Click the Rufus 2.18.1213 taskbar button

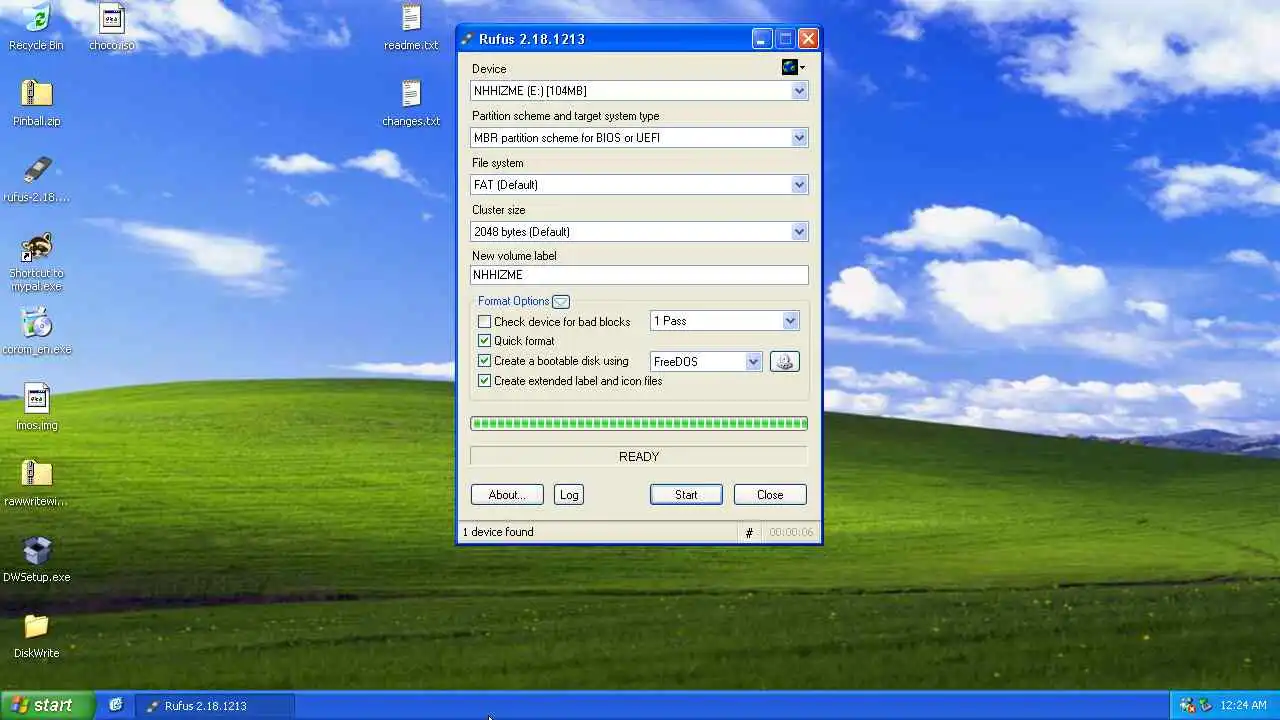click(214, 705)
